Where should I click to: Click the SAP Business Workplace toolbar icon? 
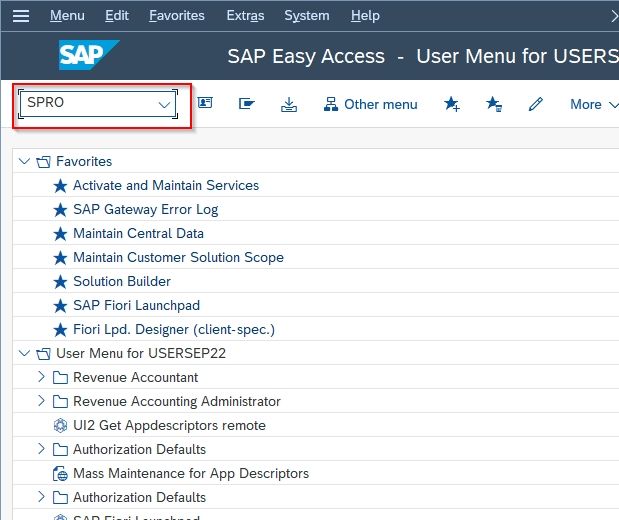pos(205,103)
